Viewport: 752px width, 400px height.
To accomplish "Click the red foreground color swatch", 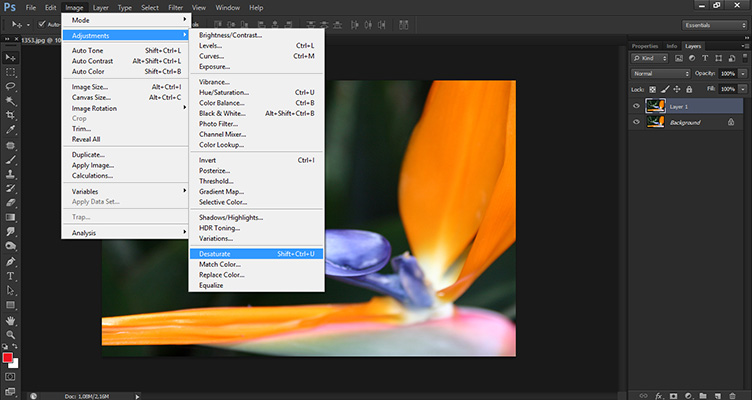I will pos(7,357).
